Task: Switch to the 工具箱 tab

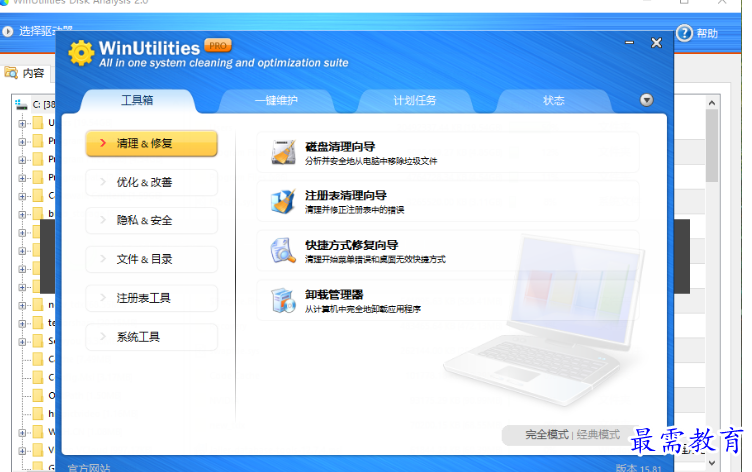Action: point(138,100)
